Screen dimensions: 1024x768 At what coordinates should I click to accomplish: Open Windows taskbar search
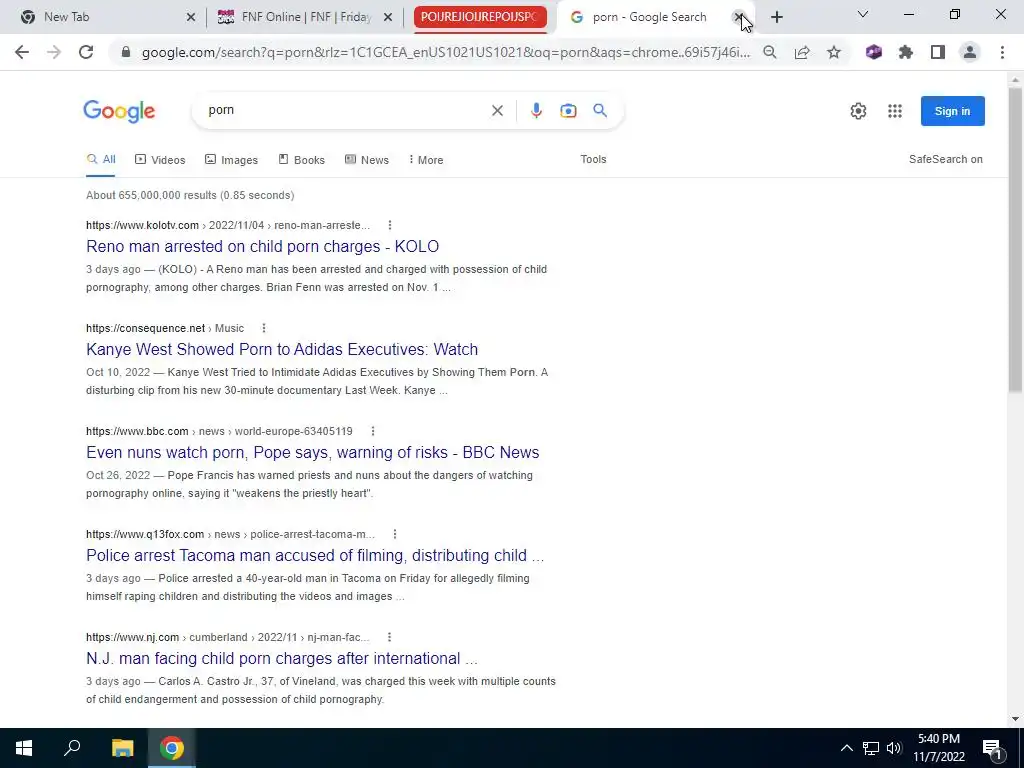(72, 748)
